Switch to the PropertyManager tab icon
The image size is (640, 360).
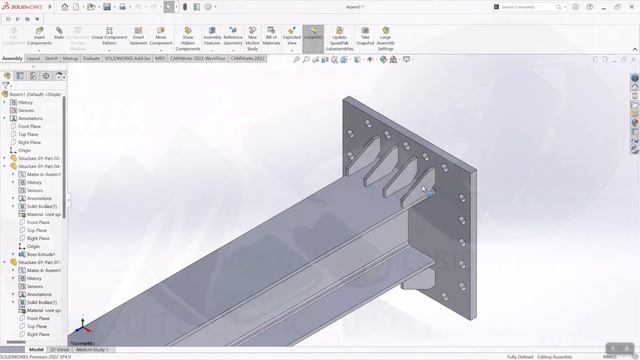tap(20, 76)
